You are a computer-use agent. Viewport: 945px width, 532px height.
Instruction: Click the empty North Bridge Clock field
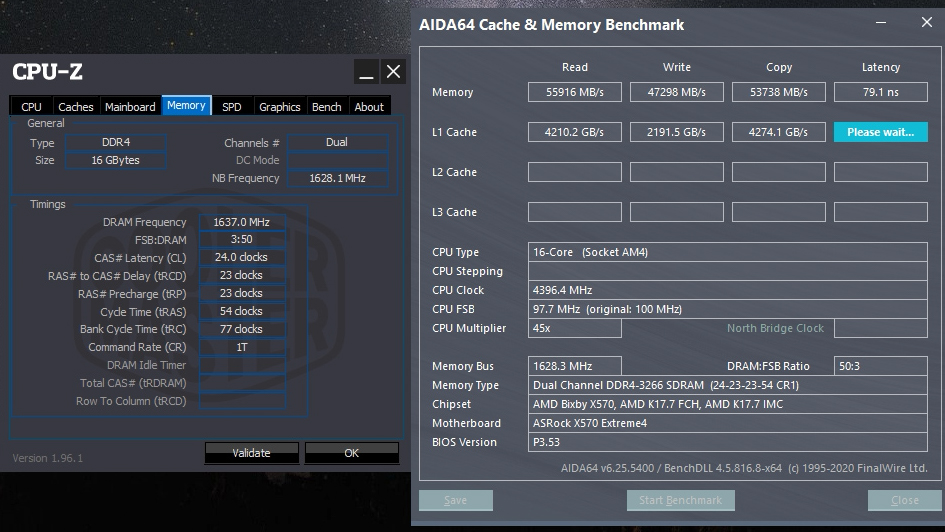tap(881, 328)
